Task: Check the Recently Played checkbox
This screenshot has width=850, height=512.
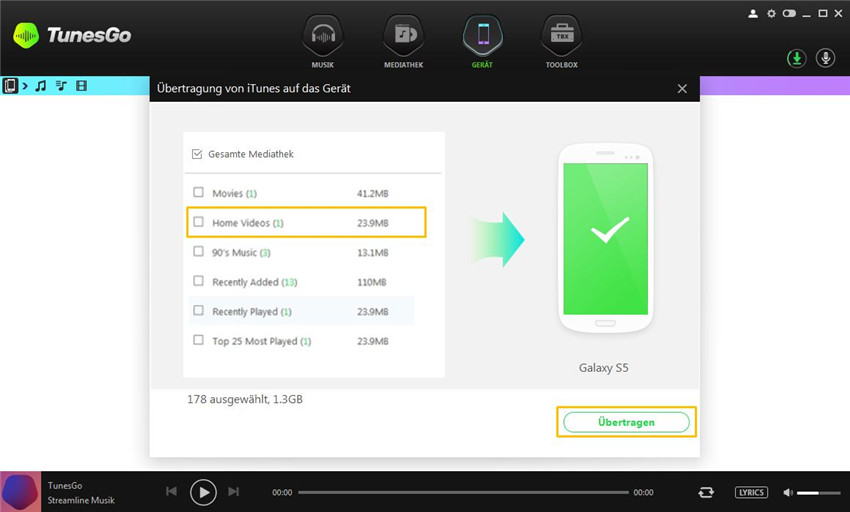Action: click(x=198, y=310)
